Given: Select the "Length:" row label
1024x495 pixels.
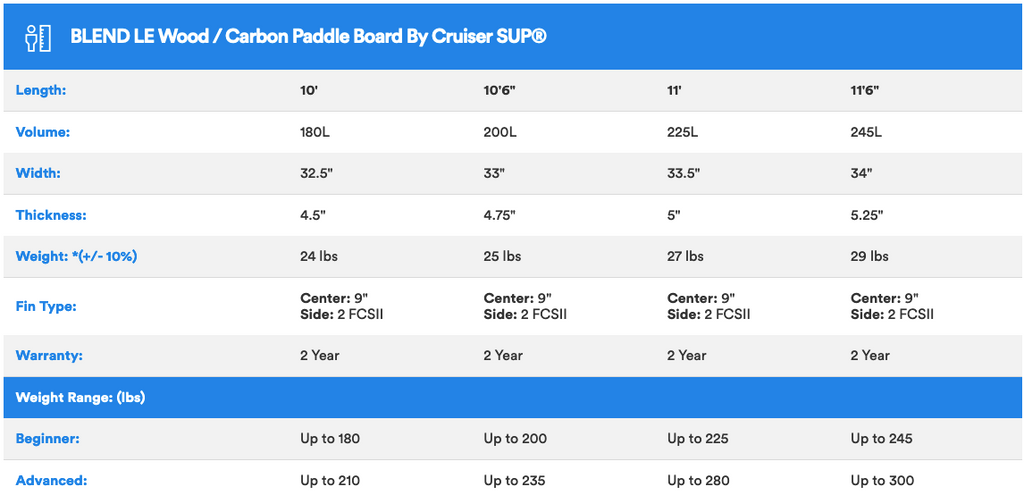Looking at the screenshot, I should [x=41, y=90].
